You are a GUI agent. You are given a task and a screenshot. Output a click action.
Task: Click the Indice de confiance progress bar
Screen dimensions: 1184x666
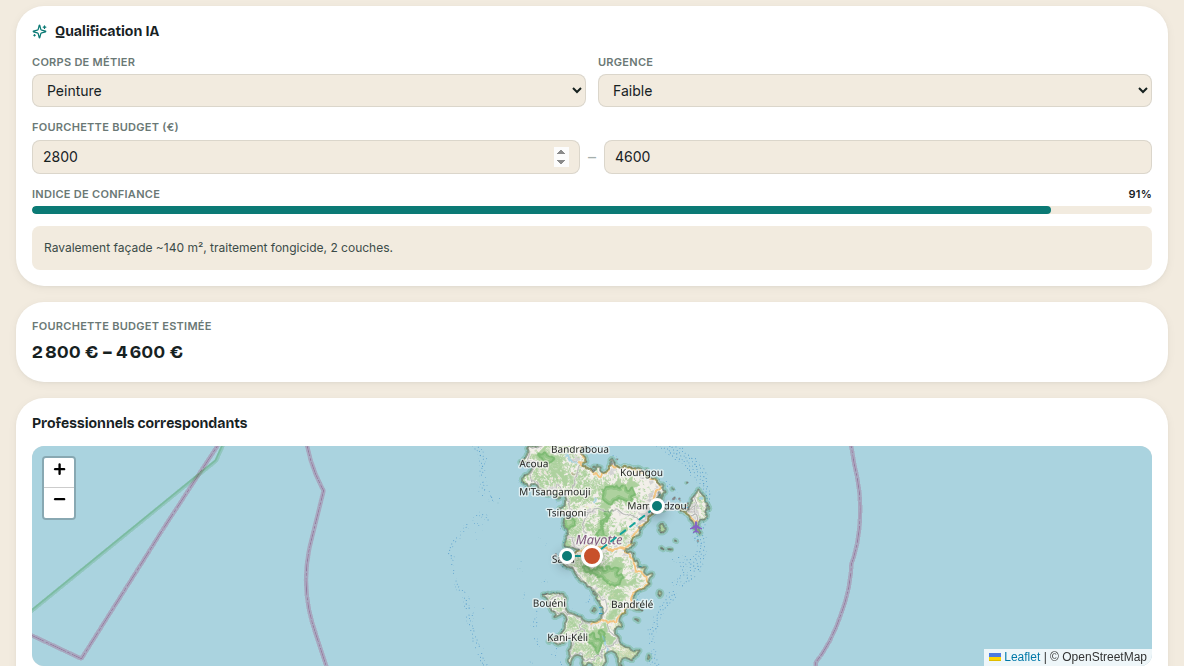591,210
